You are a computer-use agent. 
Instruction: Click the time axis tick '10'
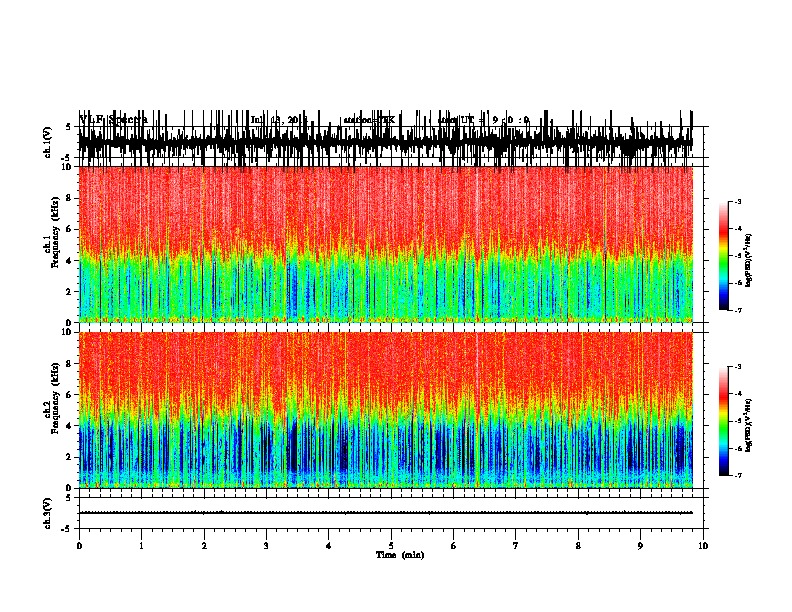click(x=703, y=546)
